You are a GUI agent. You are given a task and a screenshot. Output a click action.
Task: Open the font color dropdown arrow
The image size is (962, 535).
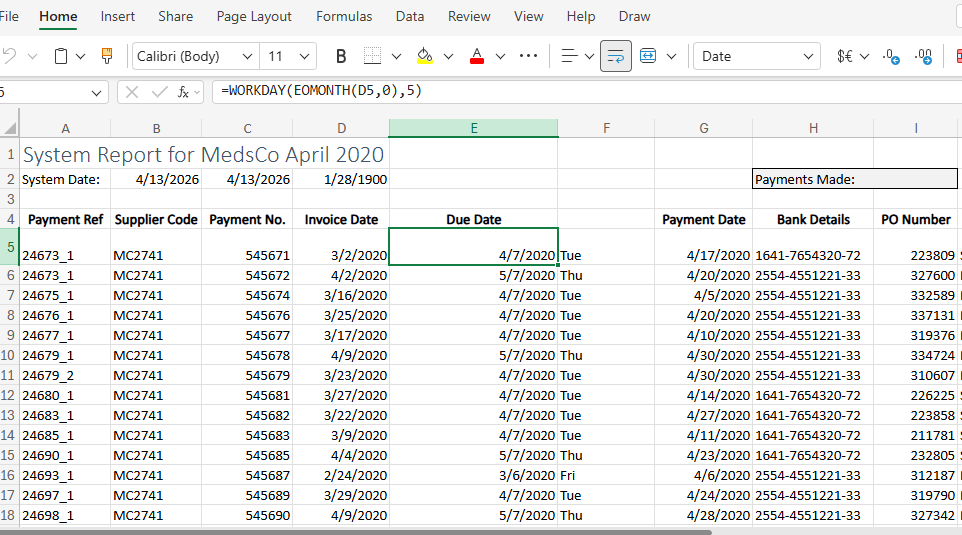(x=501, y=56)
